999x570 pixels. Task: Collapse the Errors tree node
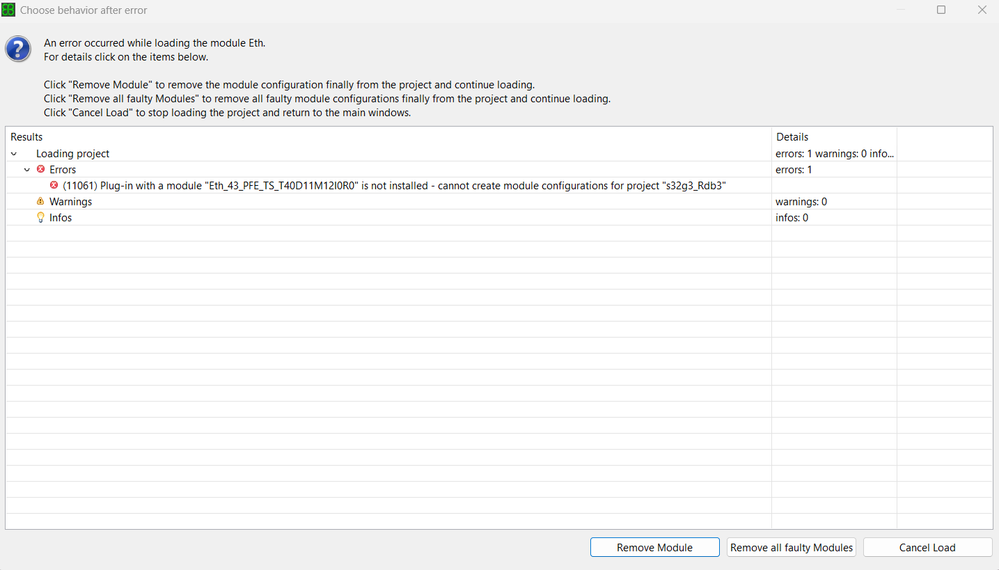point(27,170)
